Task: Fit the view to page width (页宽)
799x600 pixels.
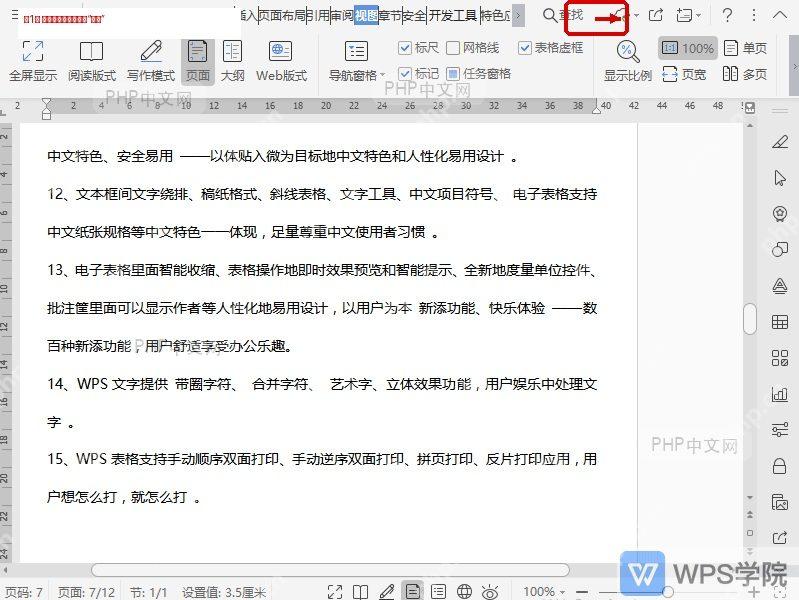Action: 684,74
